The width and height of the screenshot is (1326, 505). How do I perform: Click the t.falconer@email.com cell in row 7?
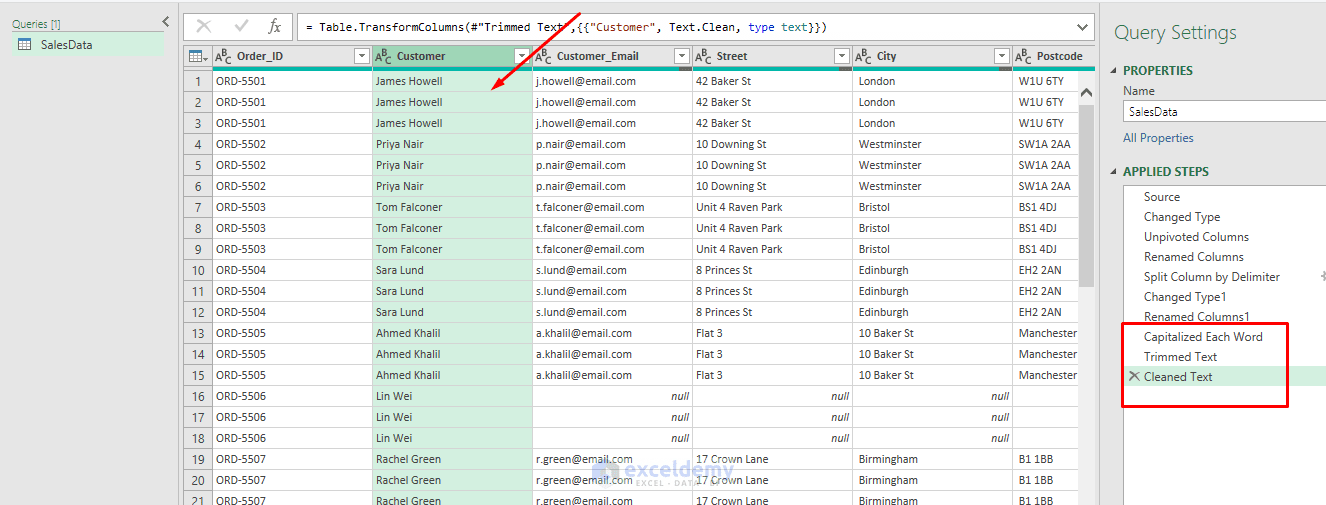click(x=612, y=207)
